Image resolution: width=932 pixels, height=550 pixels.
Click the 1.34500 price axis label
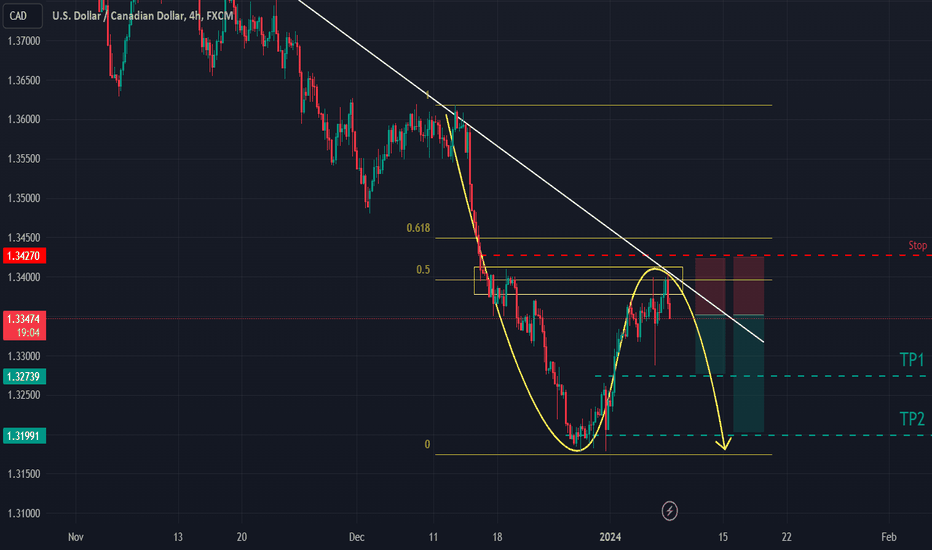(24, 238)
